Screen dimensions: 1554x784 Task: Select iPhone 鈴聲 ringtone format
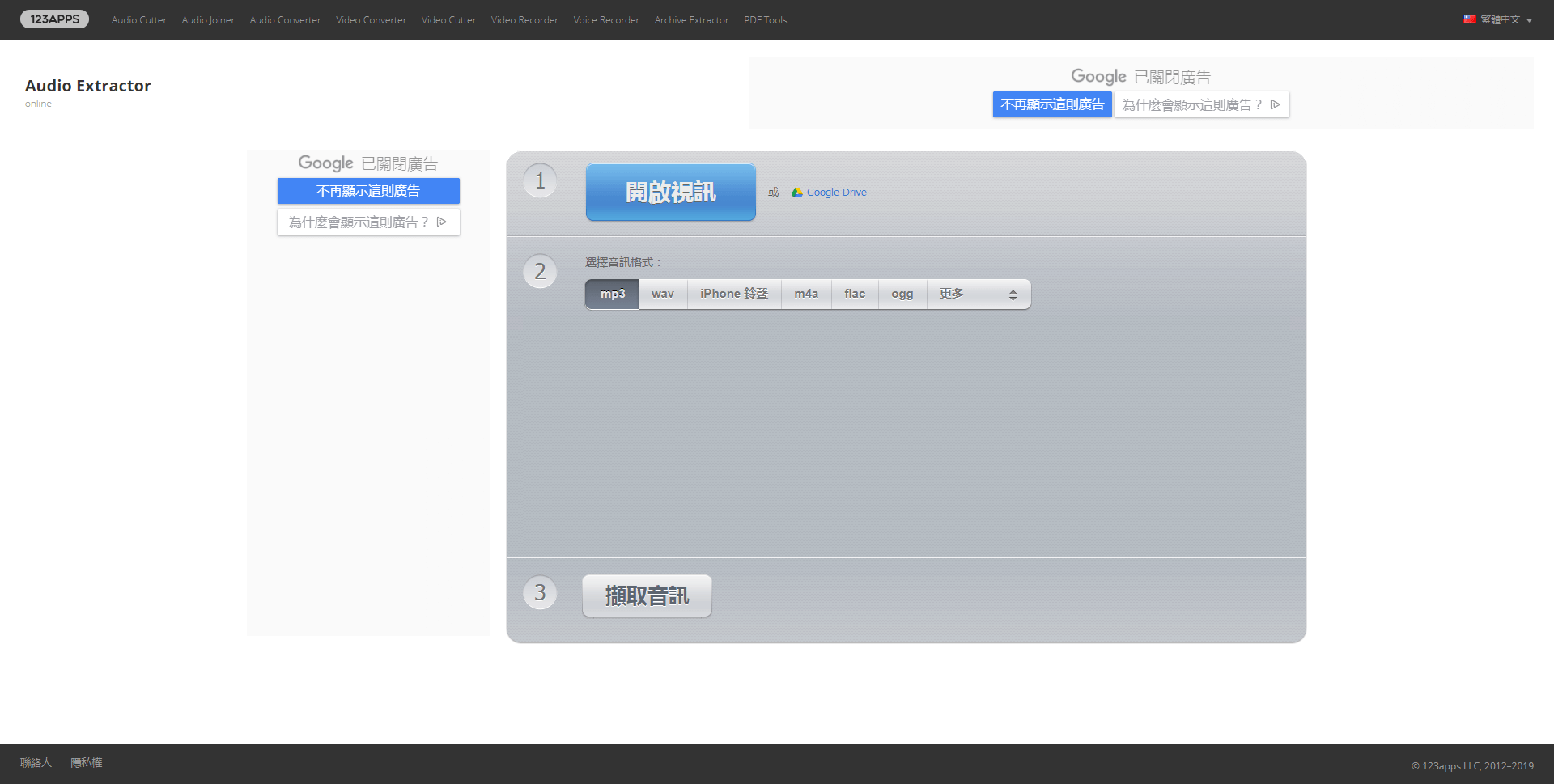click(x=734, y=294)
